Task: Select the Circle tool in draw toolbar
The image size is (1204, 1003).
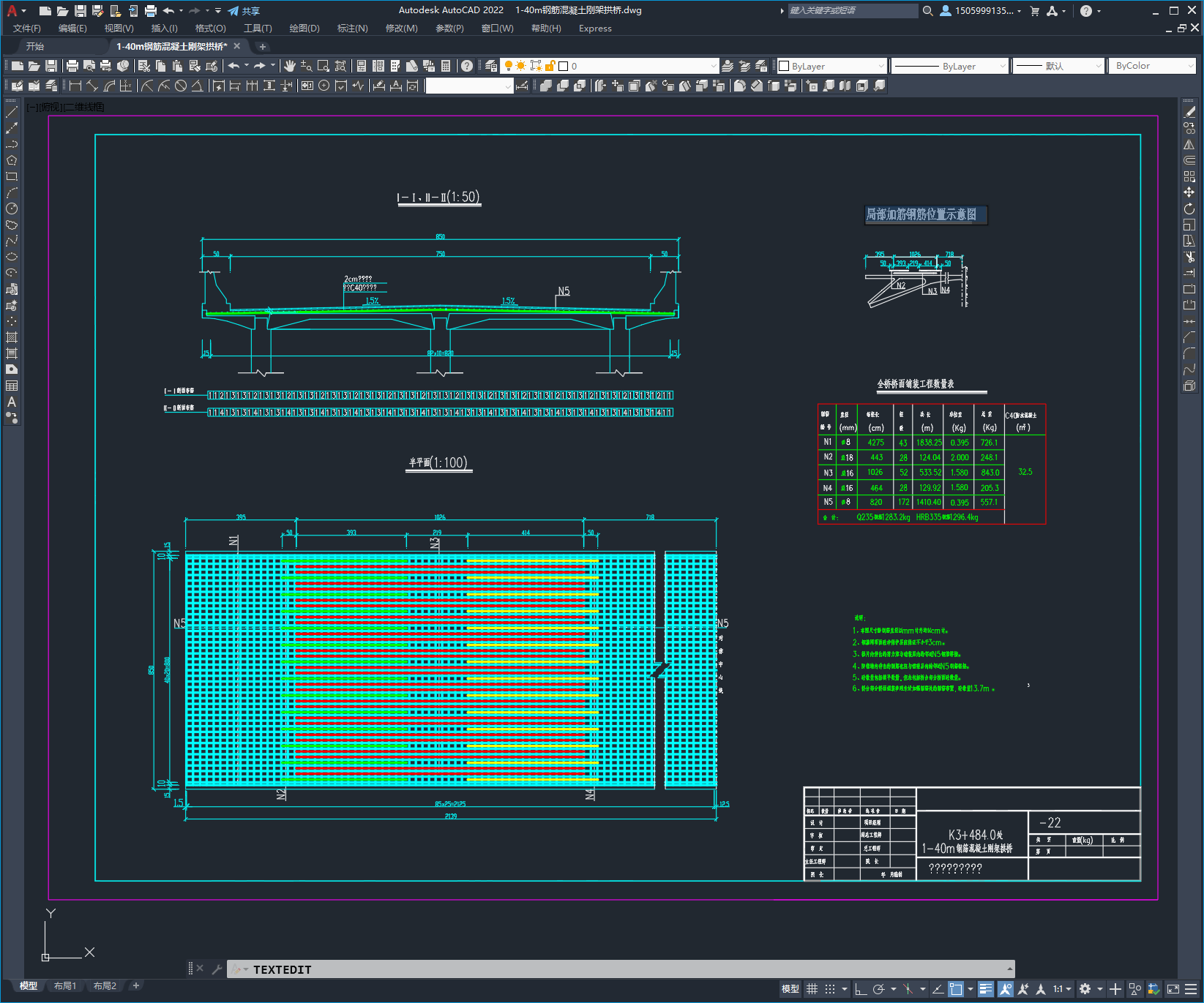Action: coord(12,209)
